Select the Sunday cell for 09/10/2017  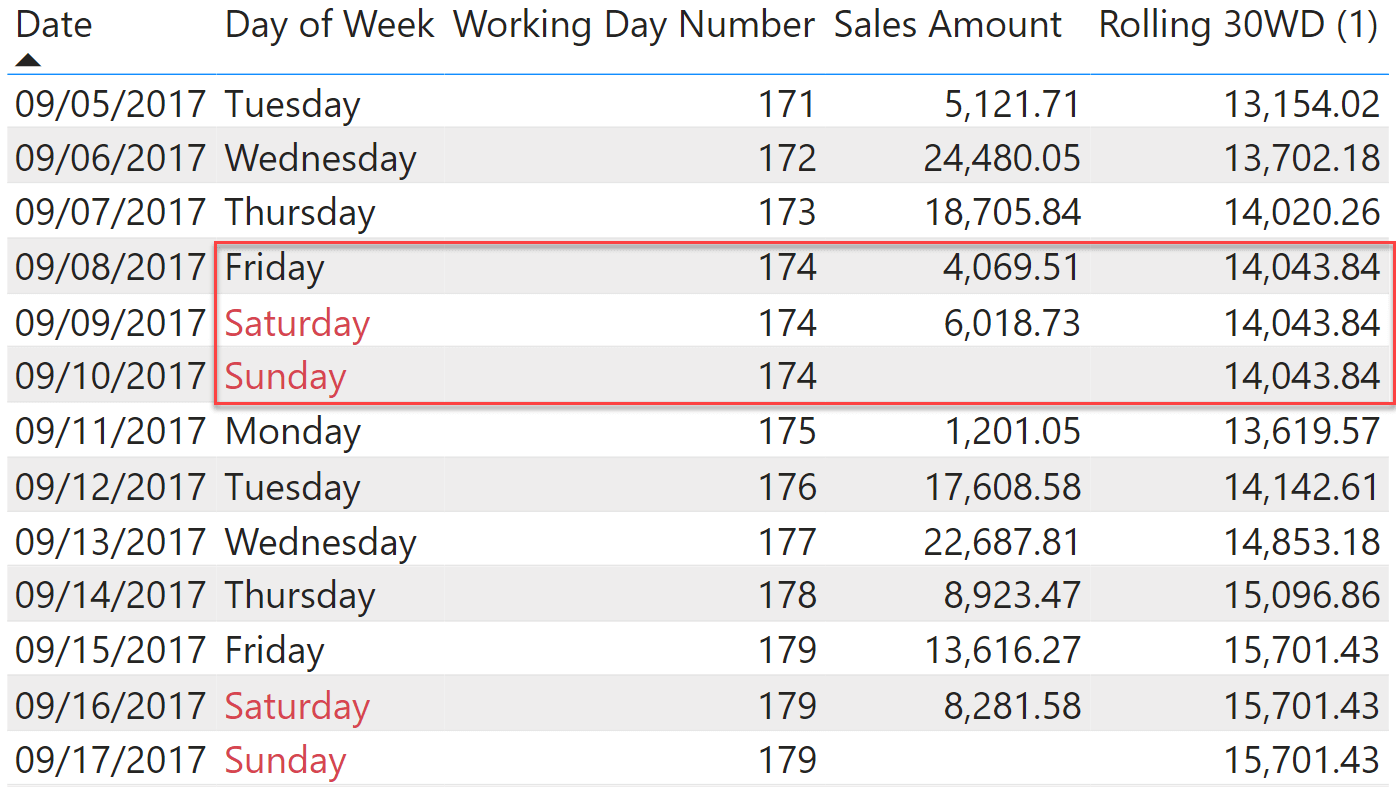click(285, 377)
